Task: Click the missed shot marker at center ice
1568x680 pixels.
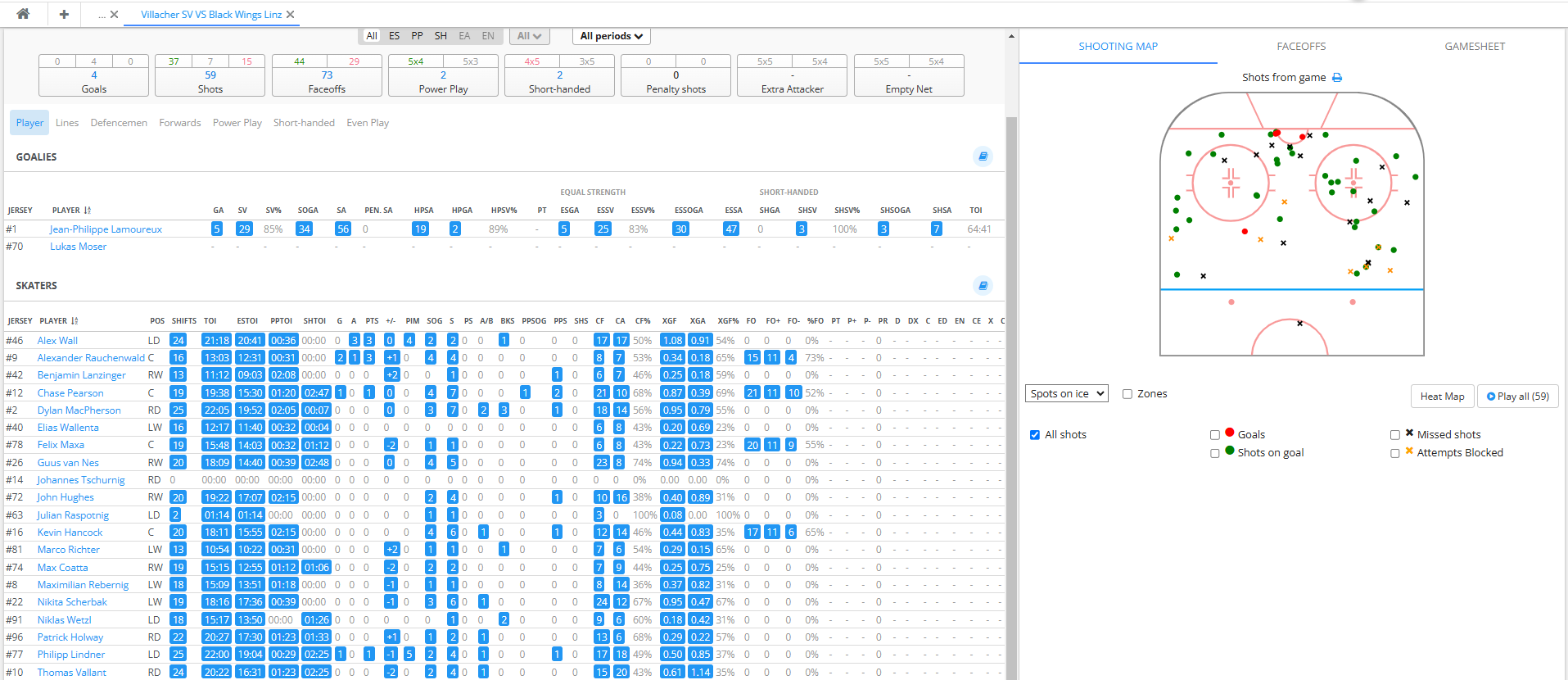Action: click(1299, 324)
